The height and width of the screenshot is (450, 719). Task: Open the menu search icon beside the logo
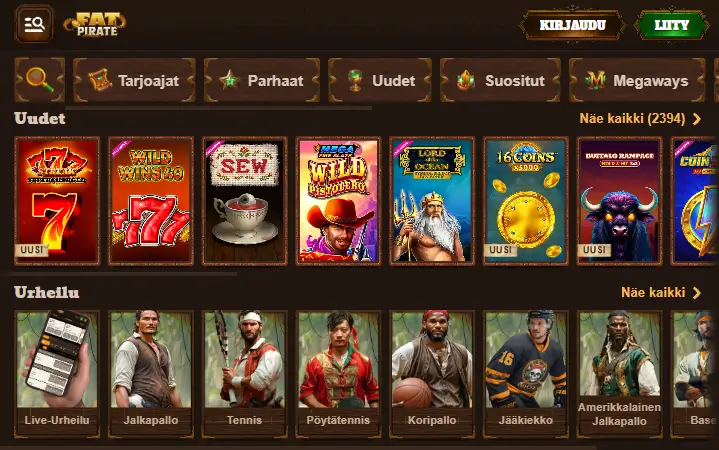click(34, 24)
